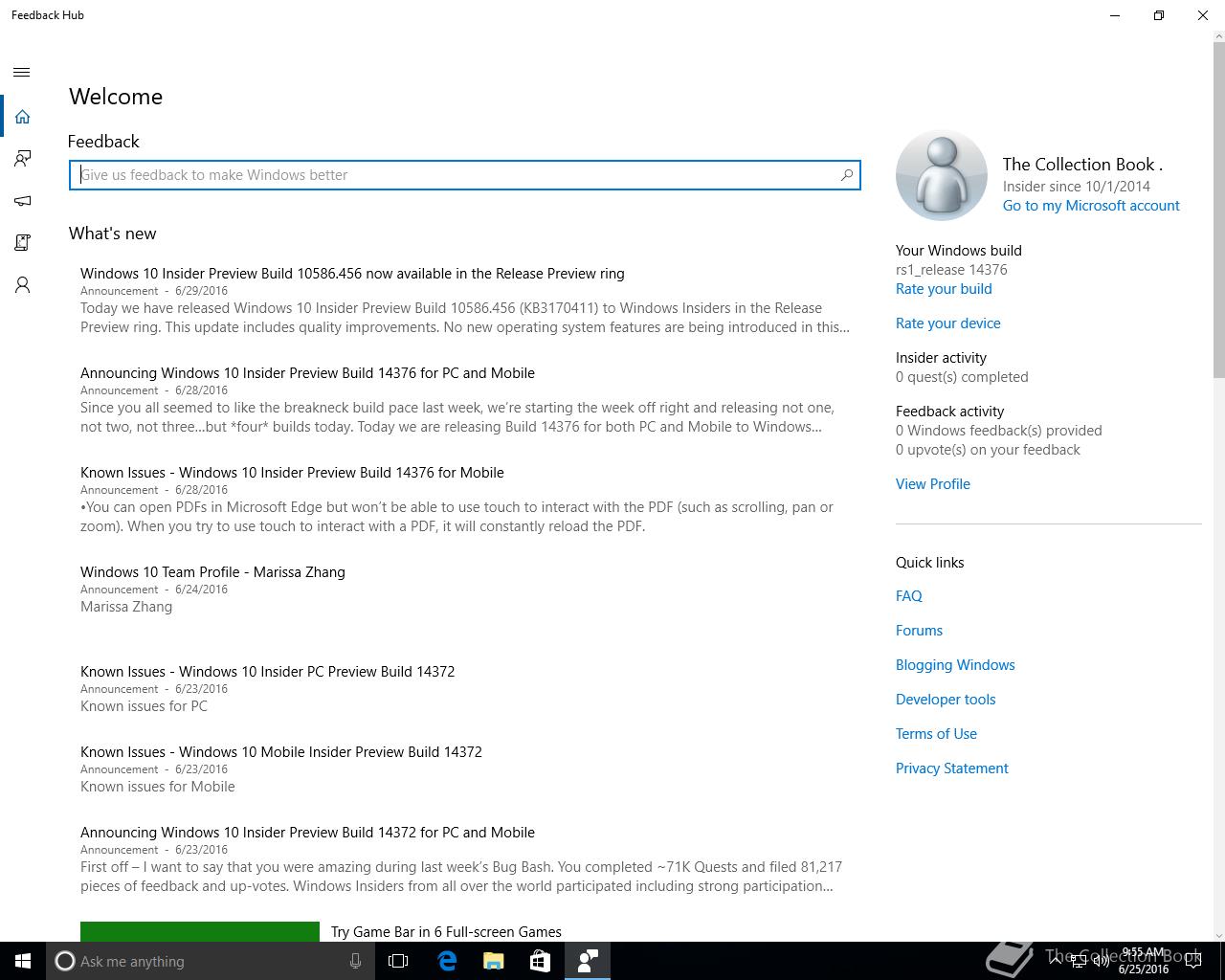Open Announcements megaphone icon in sidebar
The image size is (1225, 980).
(22, 201)
